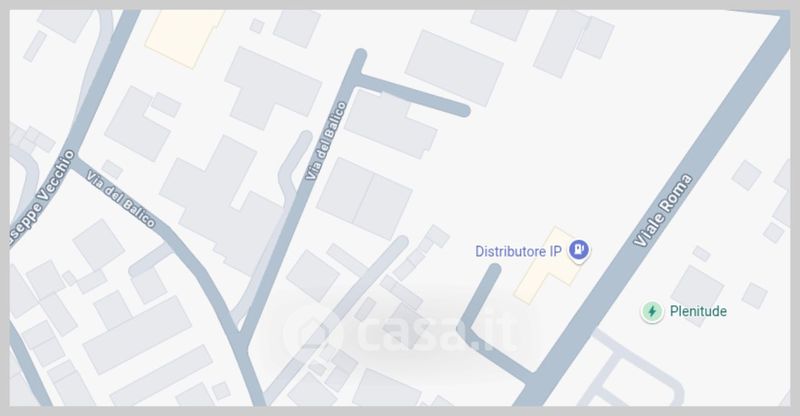
Task: Open the Distributore IP text label
Action: (x=518, y=251)
